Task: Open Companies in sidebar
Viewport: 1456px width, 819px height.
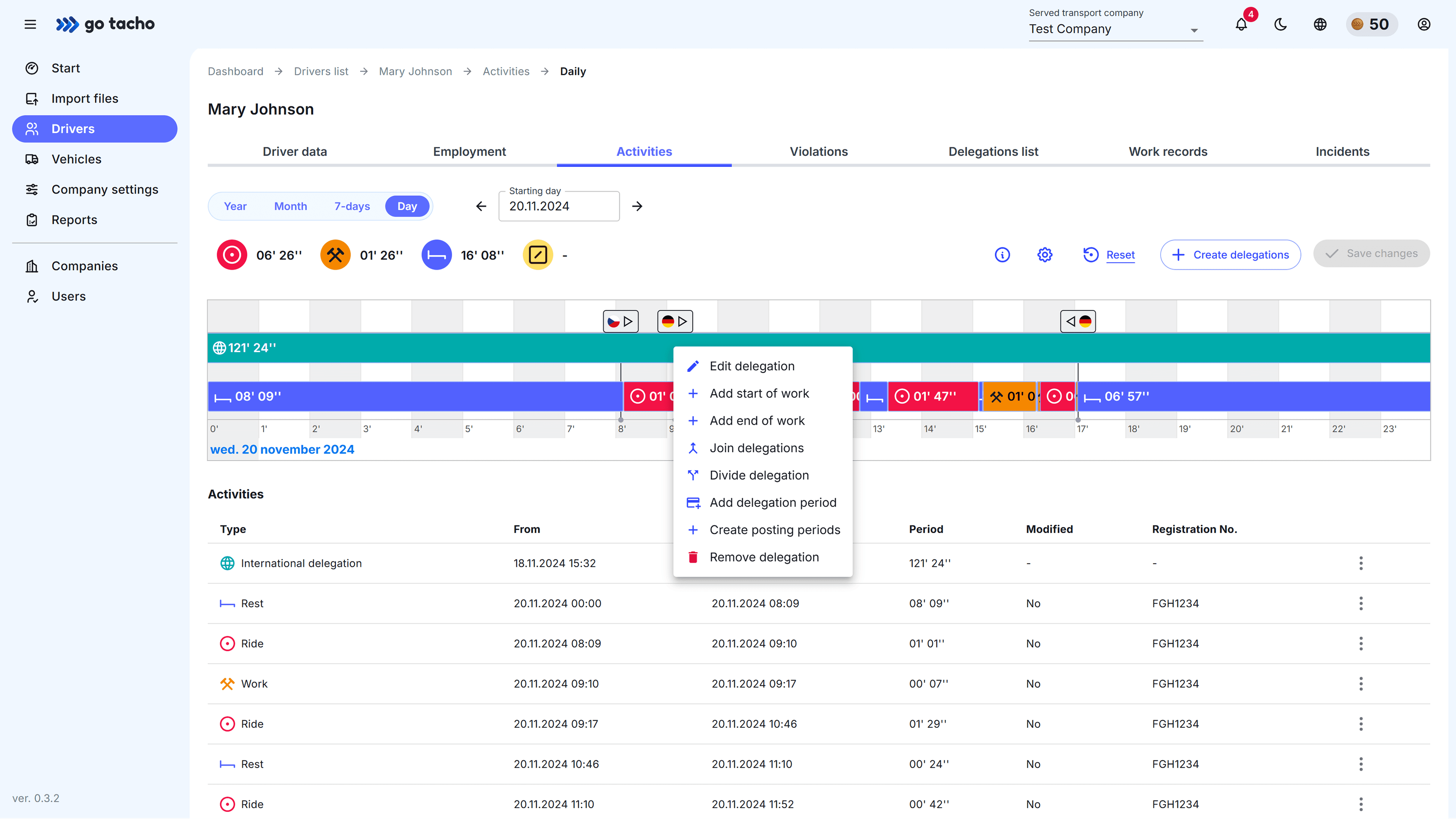Action: click(x=94, y=266)
